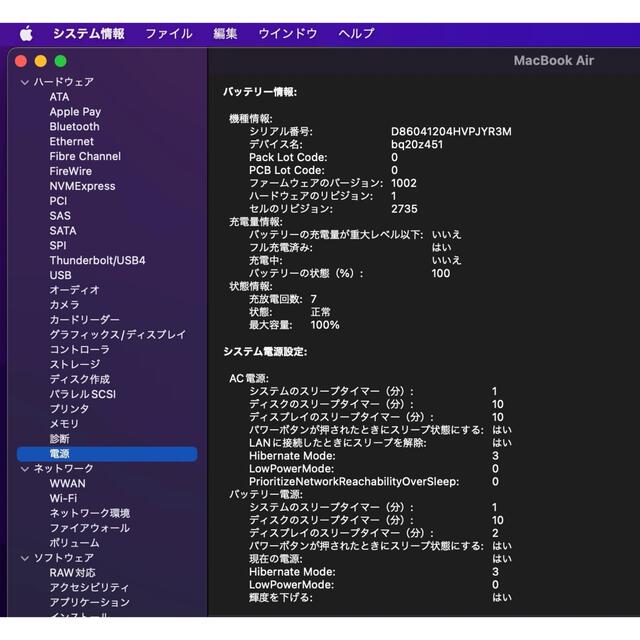Viewport: 640px width, 640px height.
Task: Click the MacBook Air window title
Action: tap(553, 61)
